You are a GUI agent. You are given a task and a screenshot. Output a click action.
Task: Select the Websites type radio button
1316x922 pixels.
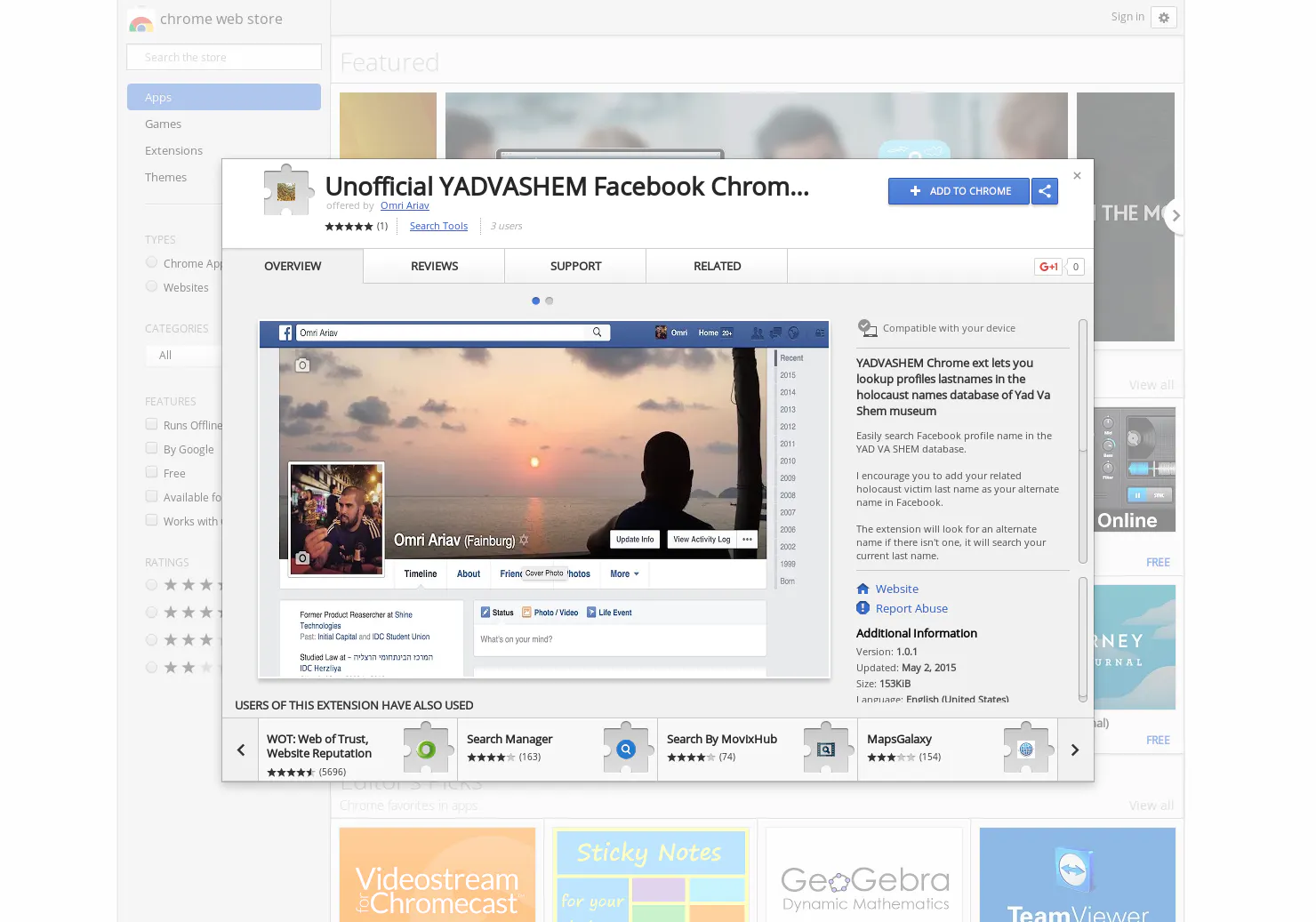click(151, 286)
